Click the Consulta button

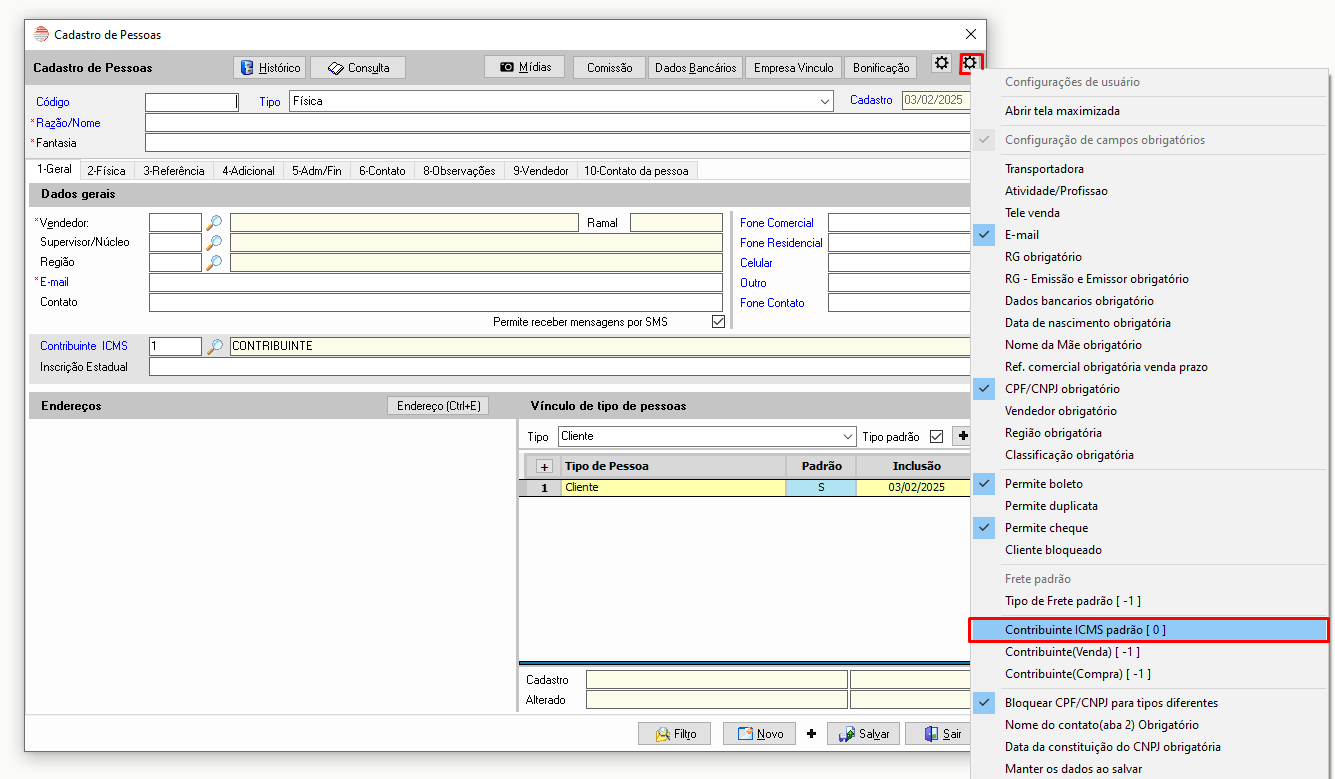[358, 68]
